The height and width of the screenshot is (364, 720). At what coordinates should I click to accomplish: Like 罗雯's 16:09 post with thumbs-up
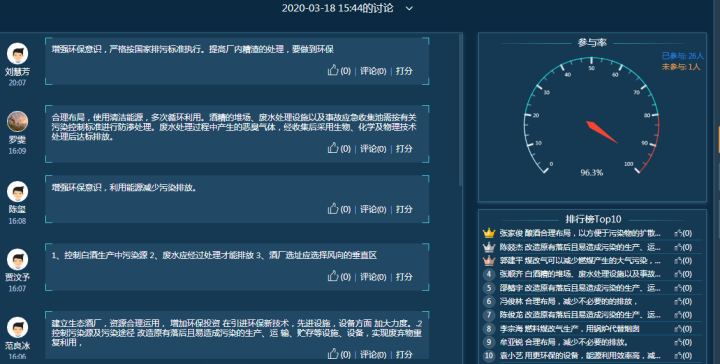[x=333, y=148]
